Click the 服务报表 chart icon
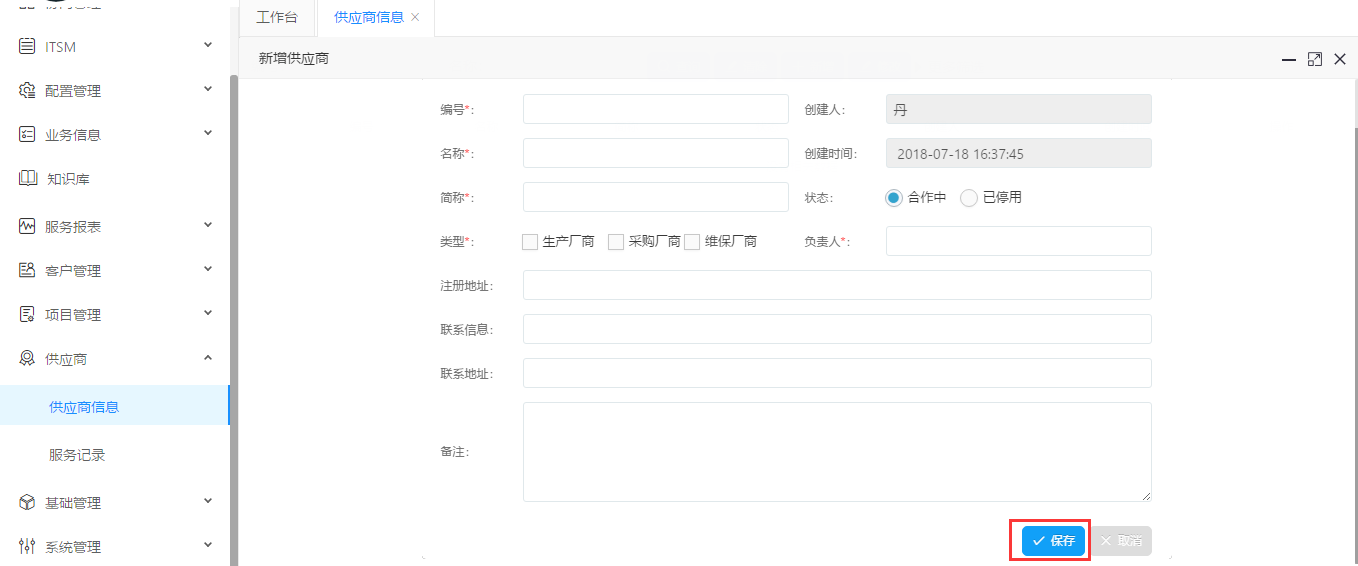 tap(27, 226)
